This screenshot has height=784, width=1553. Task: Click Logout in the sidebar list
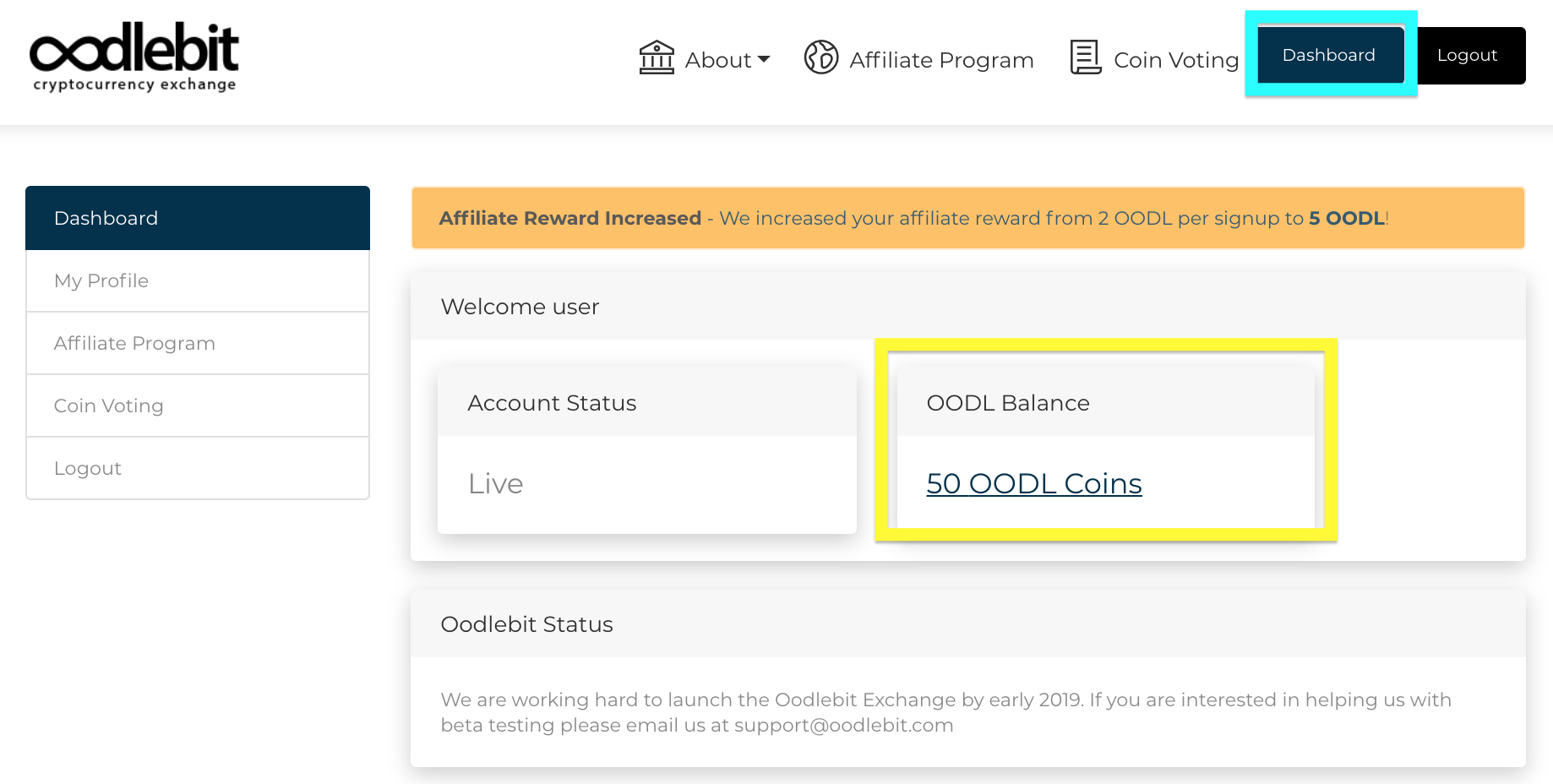[198, 468]
